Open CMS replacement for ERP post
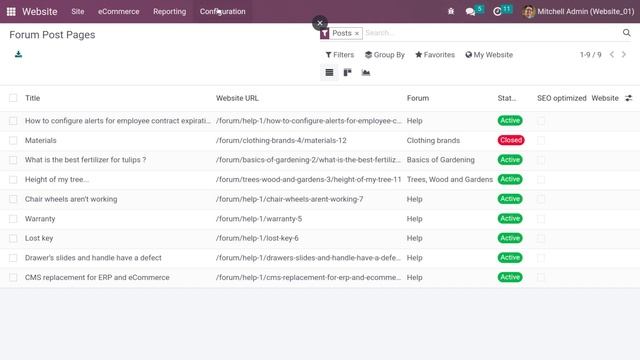Viewport: 640px width, 360px height. click(97, 277)
